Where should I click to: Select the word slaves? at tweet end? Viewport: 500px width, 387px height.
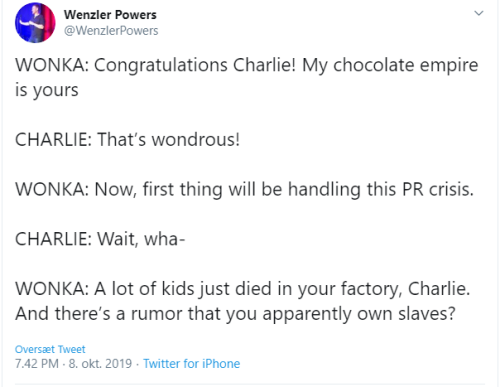click(x=427, y=314)
